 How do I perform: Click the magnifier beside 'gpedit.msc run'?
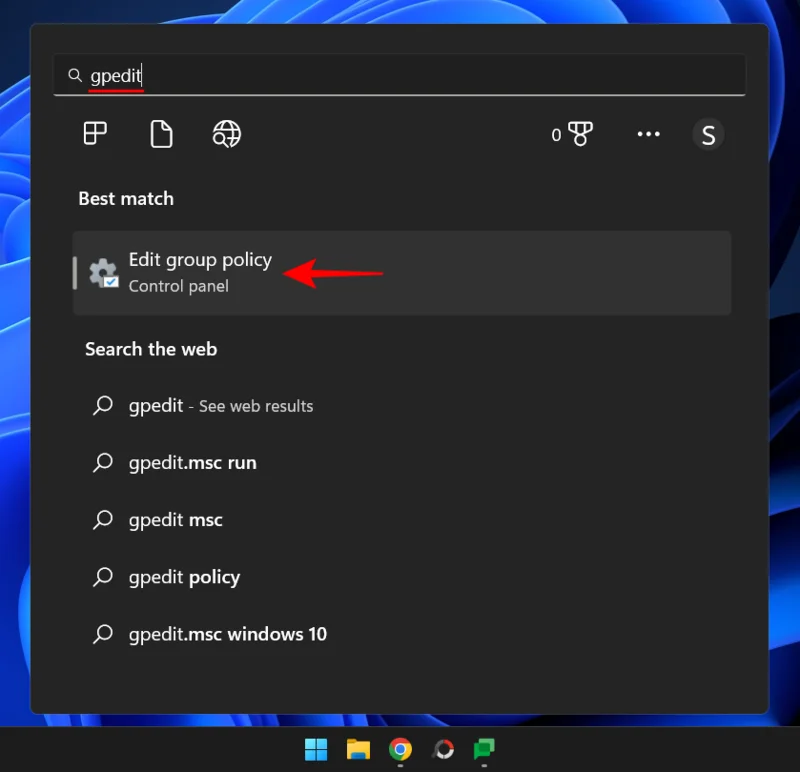point(101,462)
